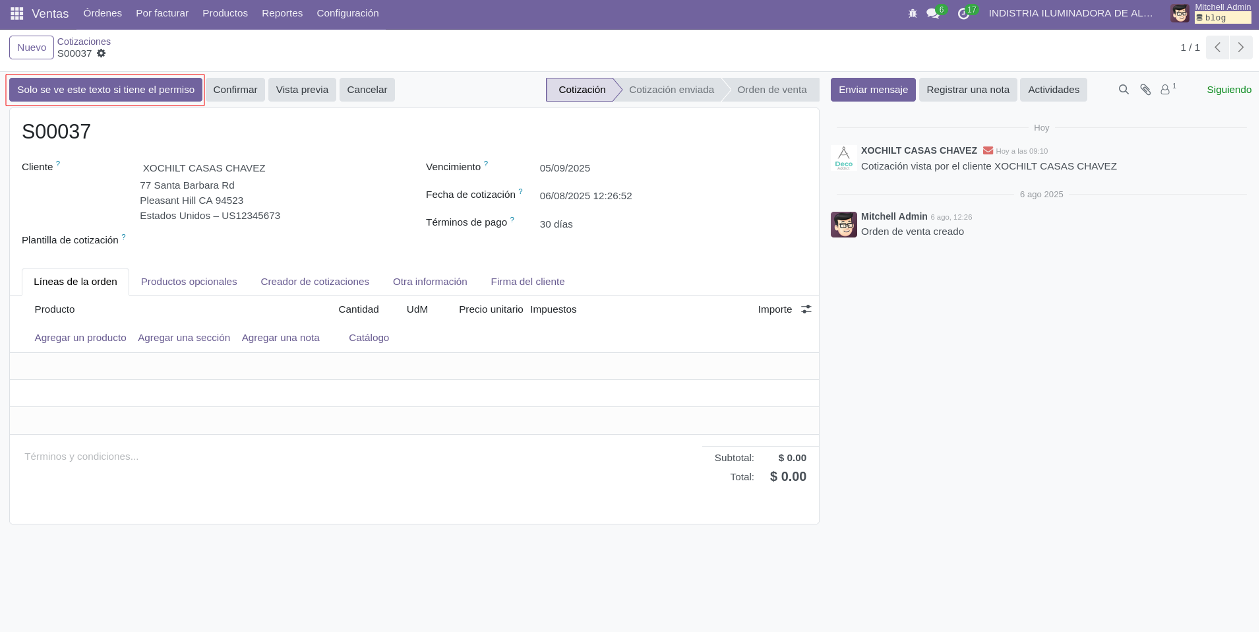
Task: Select the Cotización status stage
Action: pyautogui.click(x=582, y=90)
